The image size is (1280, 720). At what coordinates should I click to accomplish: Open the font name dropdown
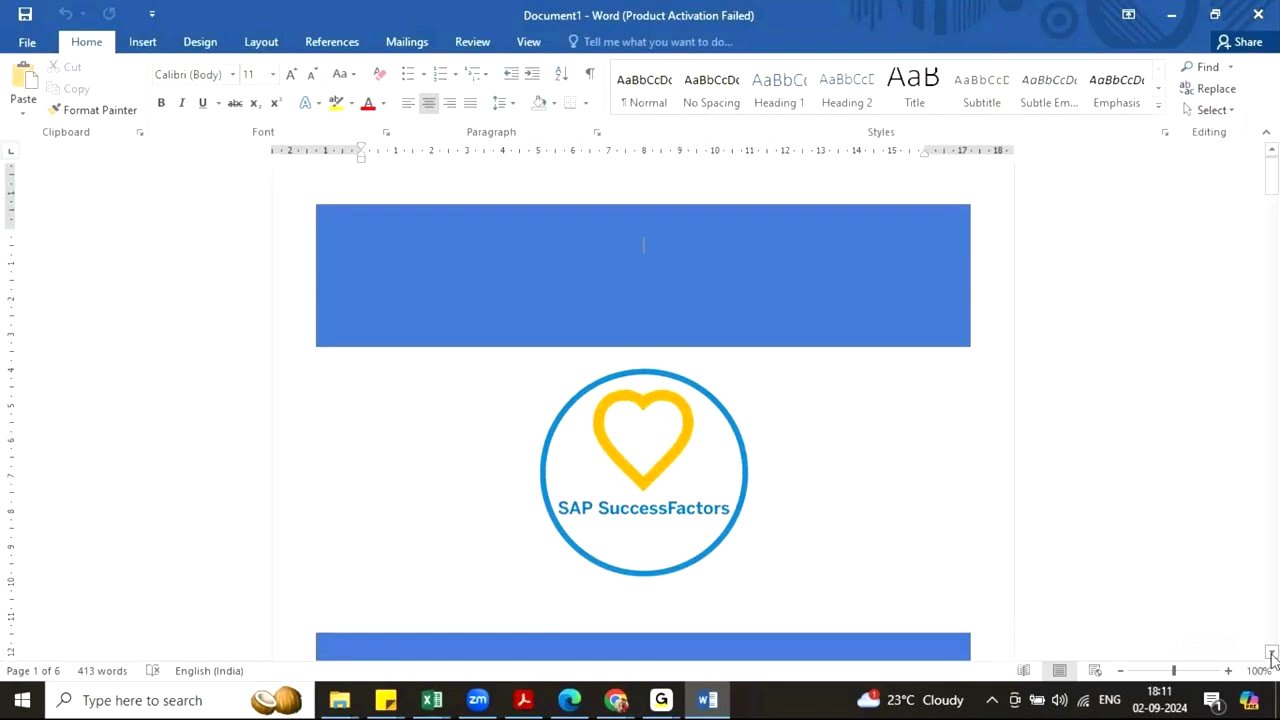pos(233,75)
